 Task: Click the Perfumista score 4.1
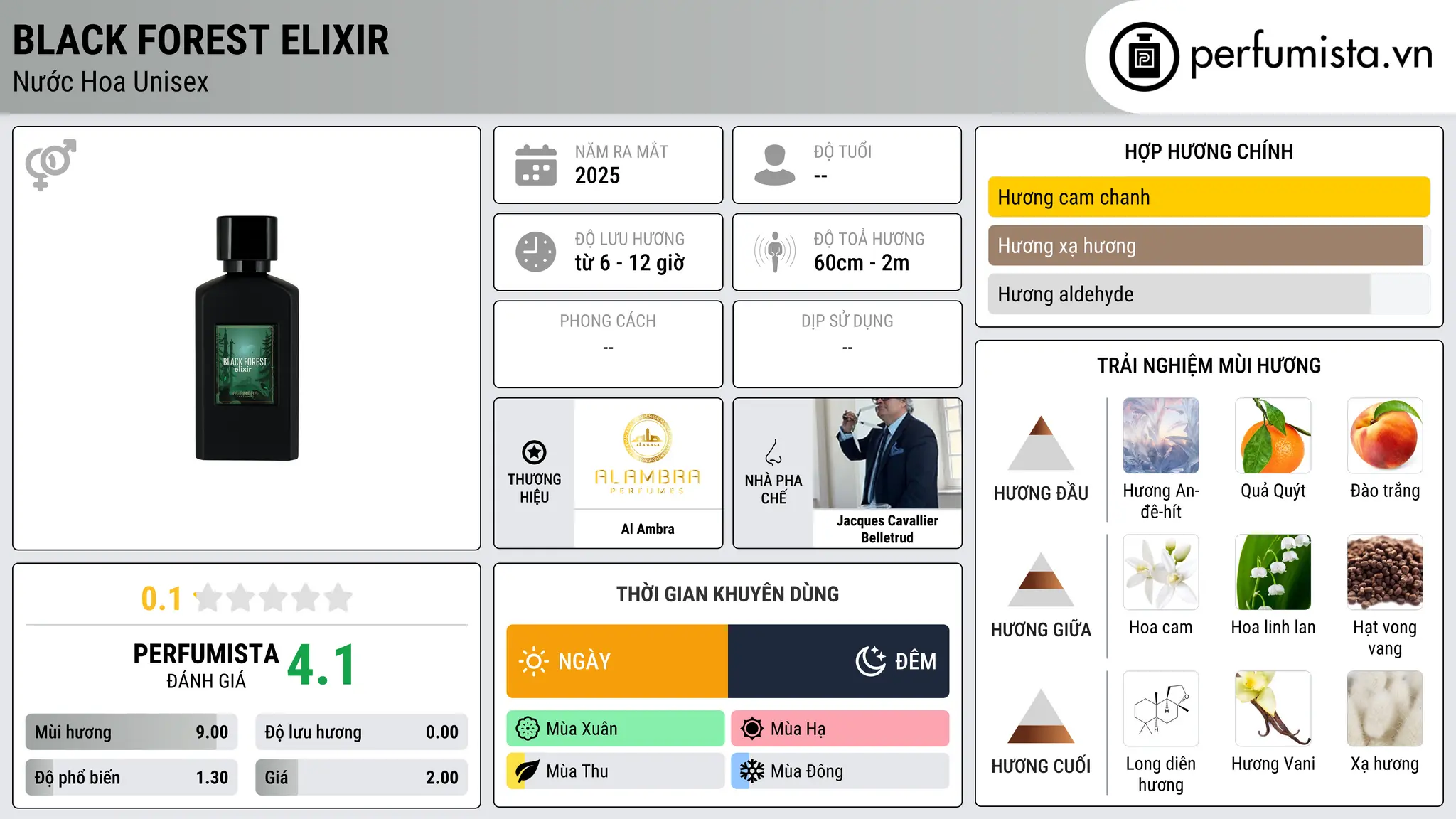321,665
